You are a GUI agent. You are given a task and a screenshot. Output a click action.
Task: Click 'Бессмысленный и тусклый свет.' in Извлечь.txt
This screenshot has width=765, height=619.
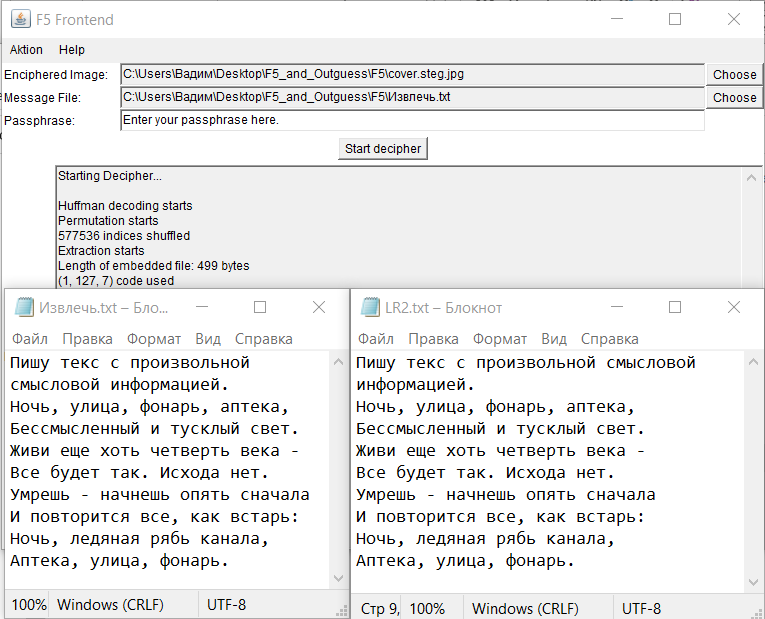coord(154,429)
